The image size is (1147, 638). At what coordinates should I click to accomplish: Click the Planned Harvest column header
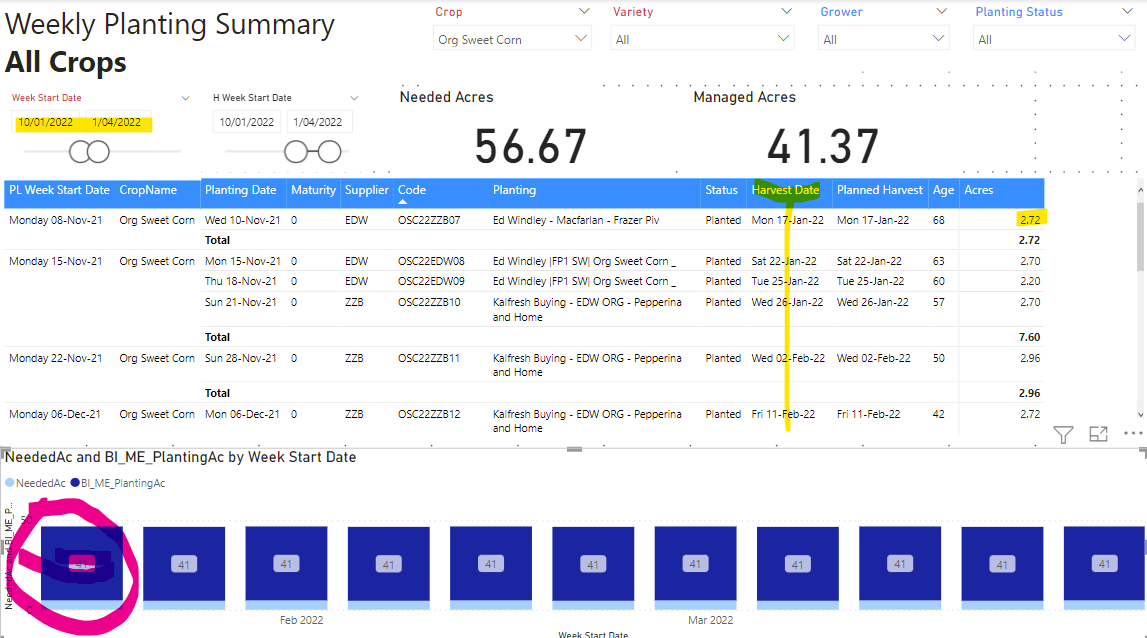[x=880, y=190]
